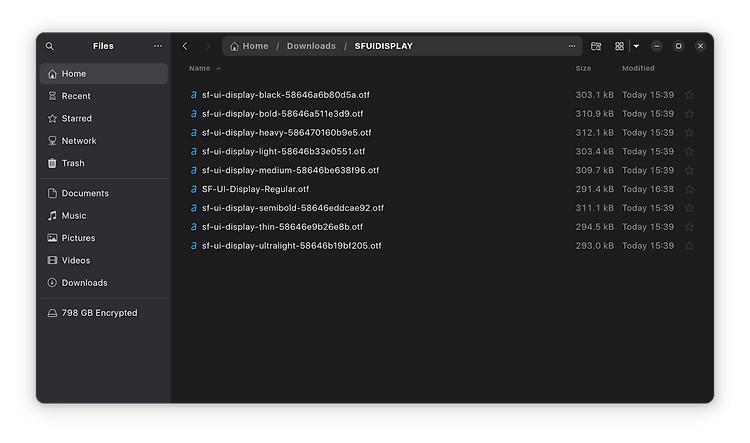Select sf-ui-display-heavy-586470160b9e5.otf
Viewport: 750px width, 443px height.
pos(287,133)
